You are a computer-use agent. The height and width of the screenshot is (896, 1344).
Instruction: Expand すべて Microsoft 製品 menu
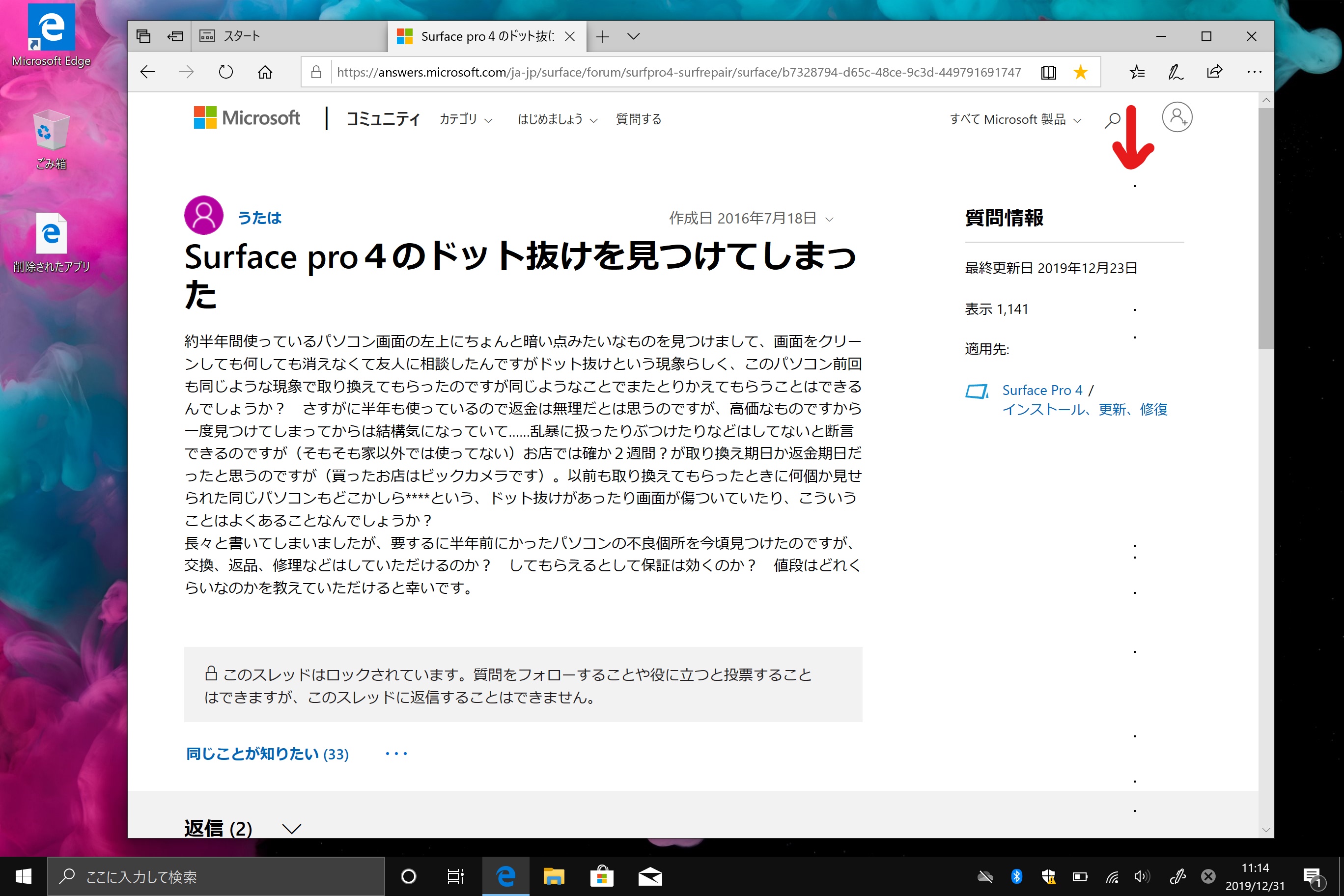pyautogui.click(x=1015, y=119)
